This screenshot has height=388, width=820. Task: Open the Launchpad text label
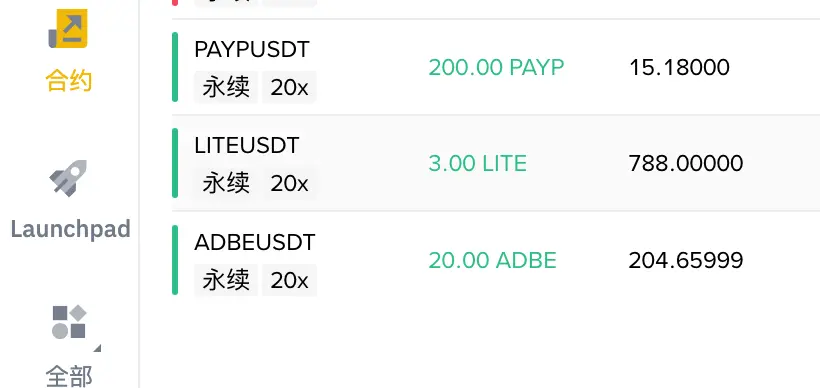pyautogui.click(x=71, y=229)
